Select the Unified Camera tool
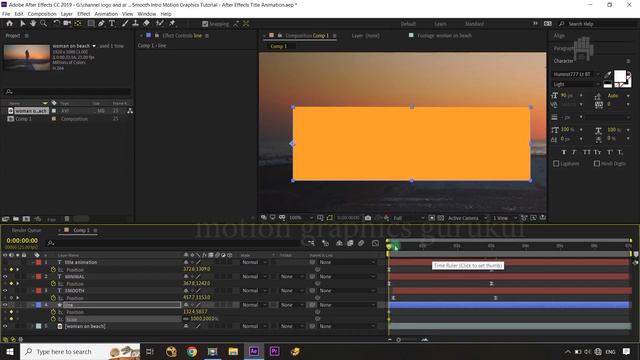This screenshot has width=640, height=360. (x=67, y=24)
